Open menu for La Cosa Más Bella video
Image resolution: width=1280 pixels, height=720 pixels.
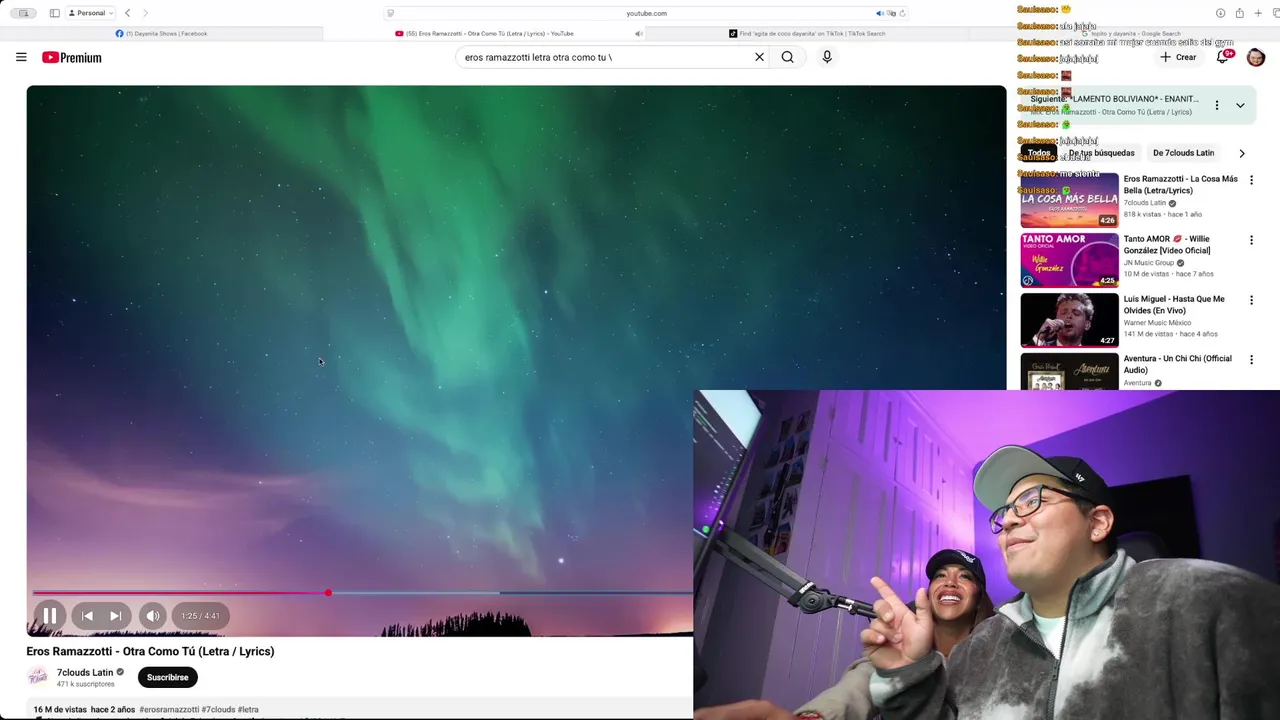(1251, 180)
